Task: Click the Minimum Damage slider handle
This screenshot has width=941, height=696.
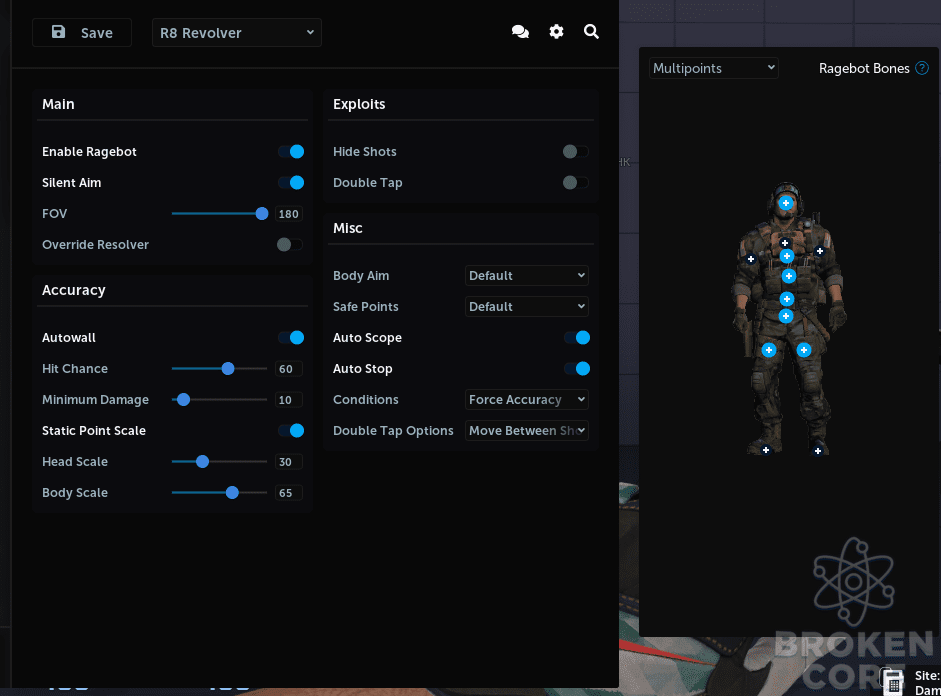Action: [x=184, y=400]
